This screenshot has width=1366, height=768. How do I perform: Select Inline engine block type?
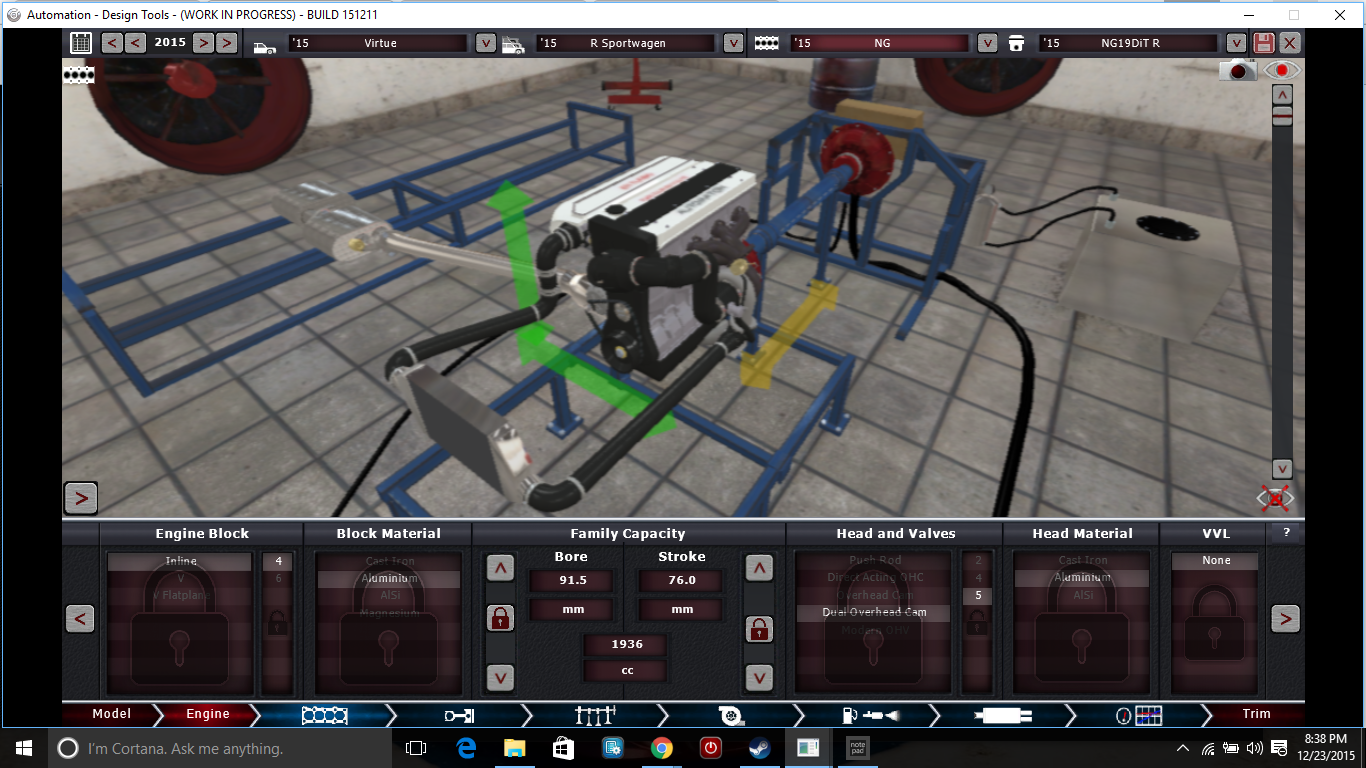pyautogui.click(x=181, y=562)
